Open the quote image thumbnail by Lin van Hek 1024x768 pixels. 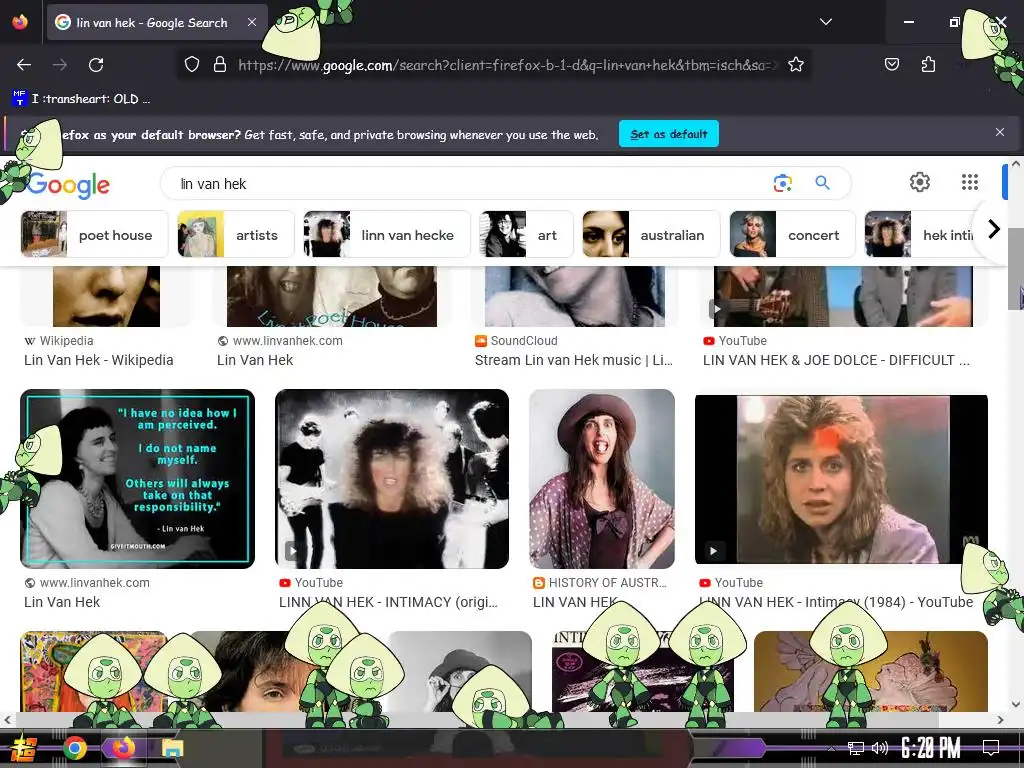click(x=137, y=479)
